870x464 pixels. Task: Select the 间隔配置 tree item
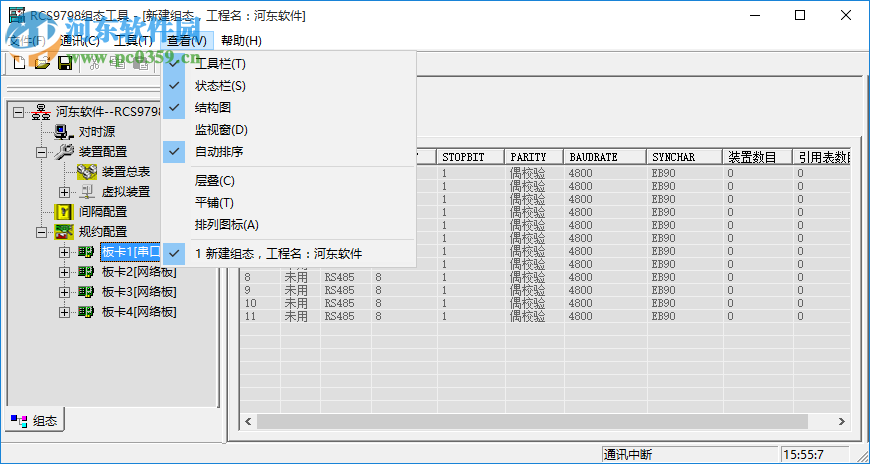point(103,212)
